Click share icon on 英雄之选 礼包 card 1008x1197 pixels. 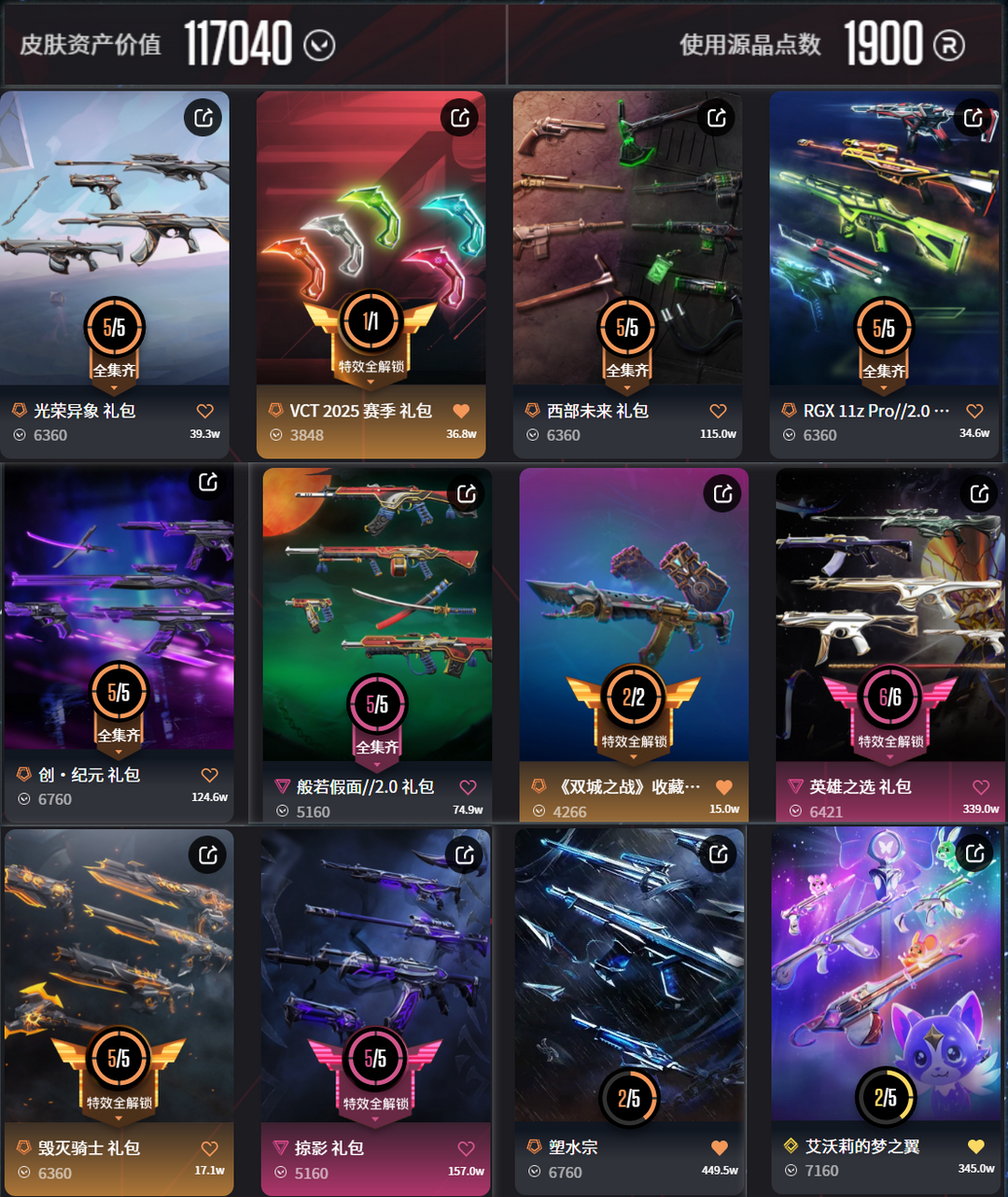point(979,493)
